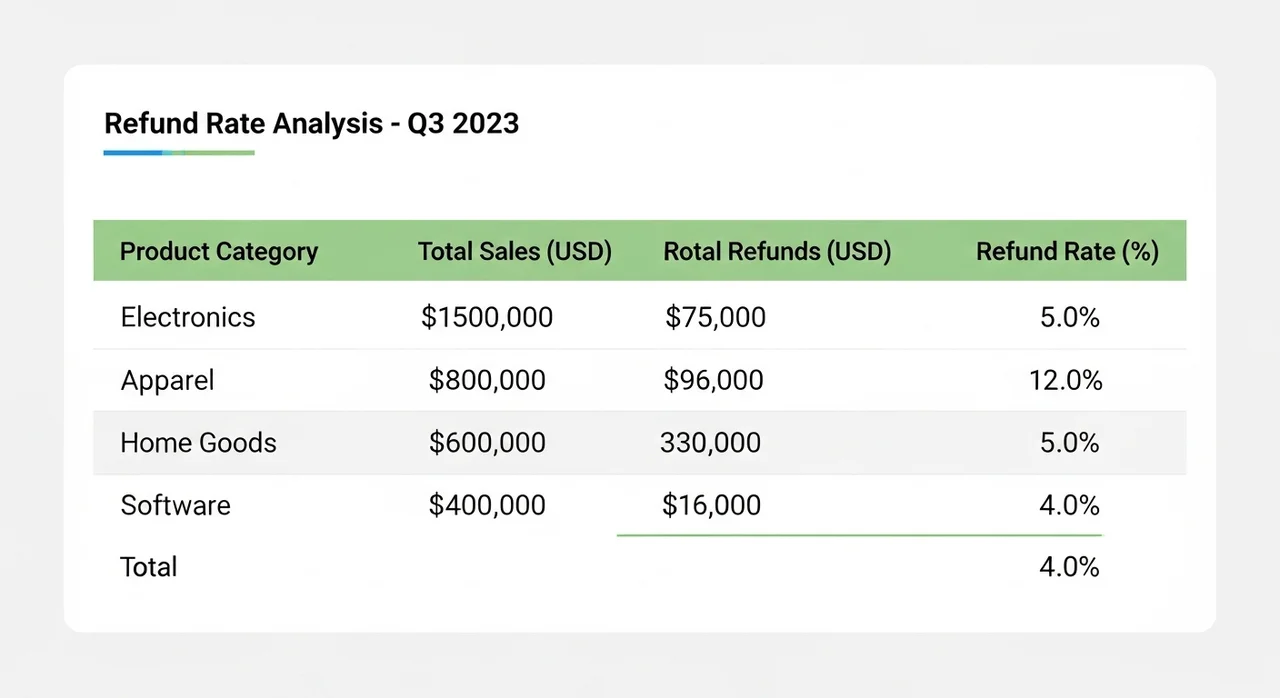Image resolution: width=1280 pixels, height=698 pixels.
Task: Click the 5.0% refund rate for Electronics
Action: tap(1070, 317)
